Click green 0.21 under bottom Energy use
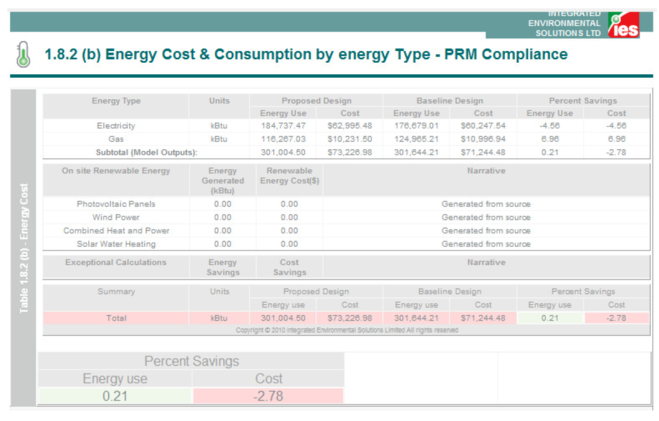Image resolution: width=659 pixels, height=421 pixels. coord(115,396)
